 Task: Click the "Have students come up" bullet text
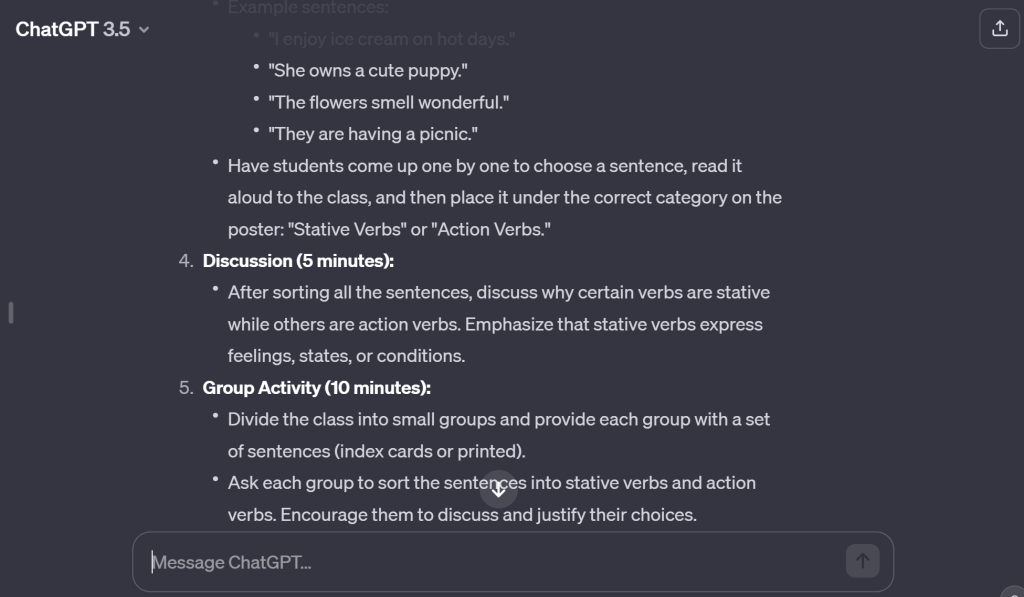point(485,166)
